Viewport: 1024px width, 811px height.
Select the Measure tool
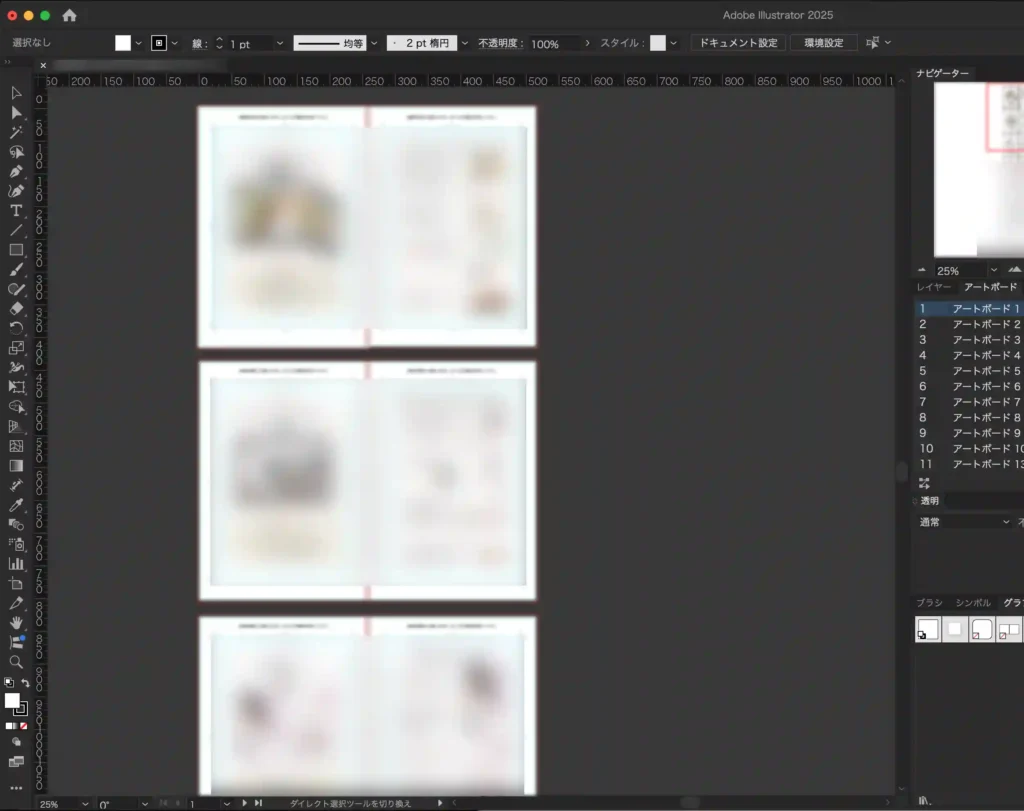tap(16, 485)
